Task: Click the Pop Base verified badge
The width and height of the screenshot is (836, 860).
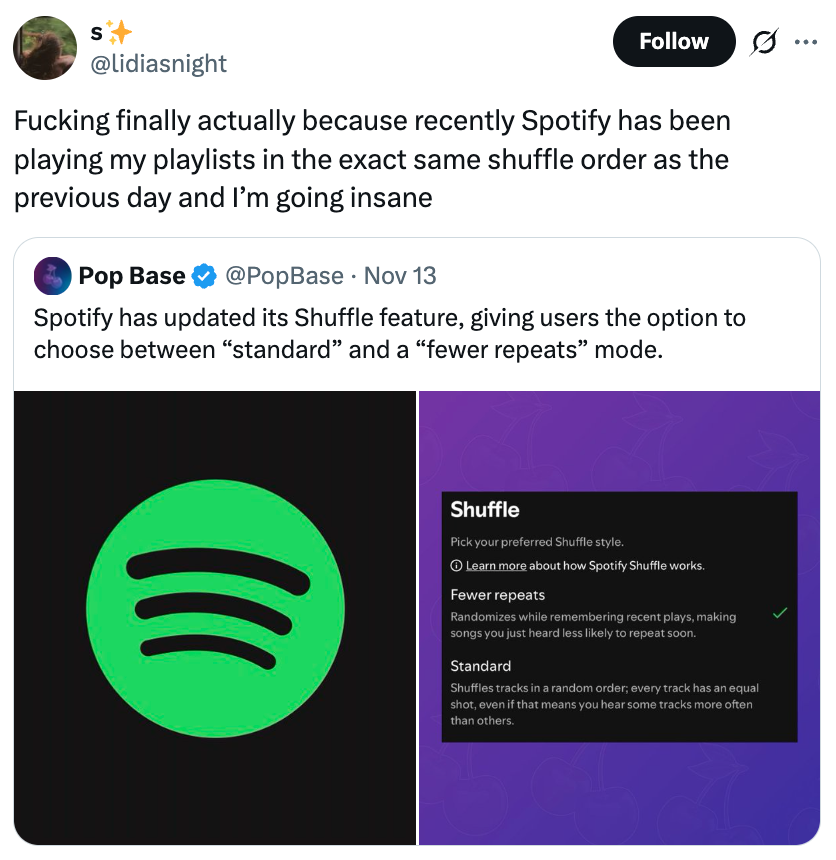Action: 204,276
